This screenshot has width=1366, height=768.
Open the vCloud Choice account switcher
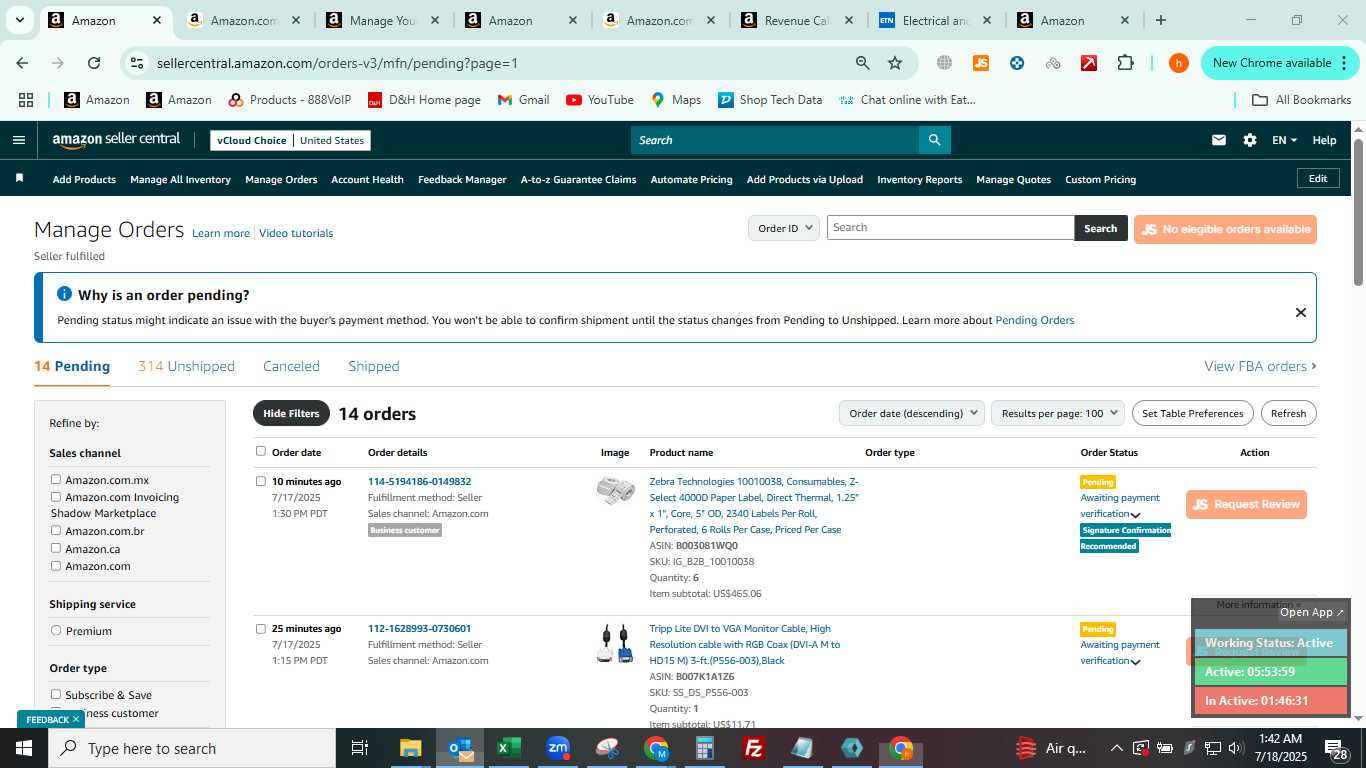tap(290, 140)
